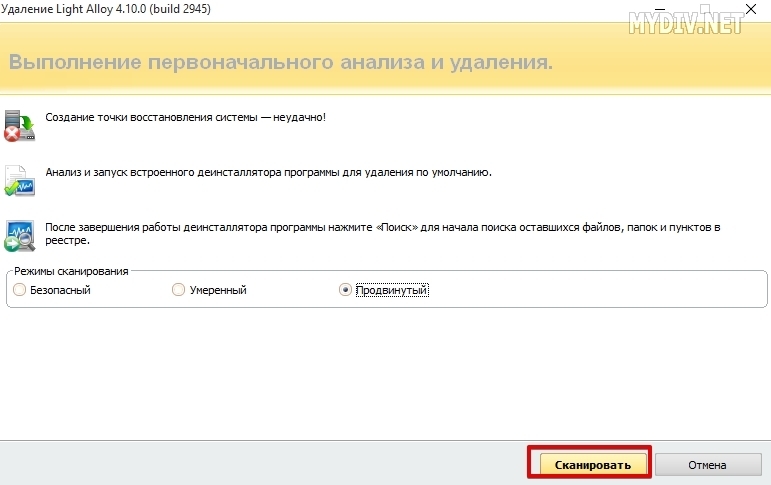This screenshot has width=771, height=485.
Task: Select the Продвинутый scan mode radio button
Action: [346, 290]
